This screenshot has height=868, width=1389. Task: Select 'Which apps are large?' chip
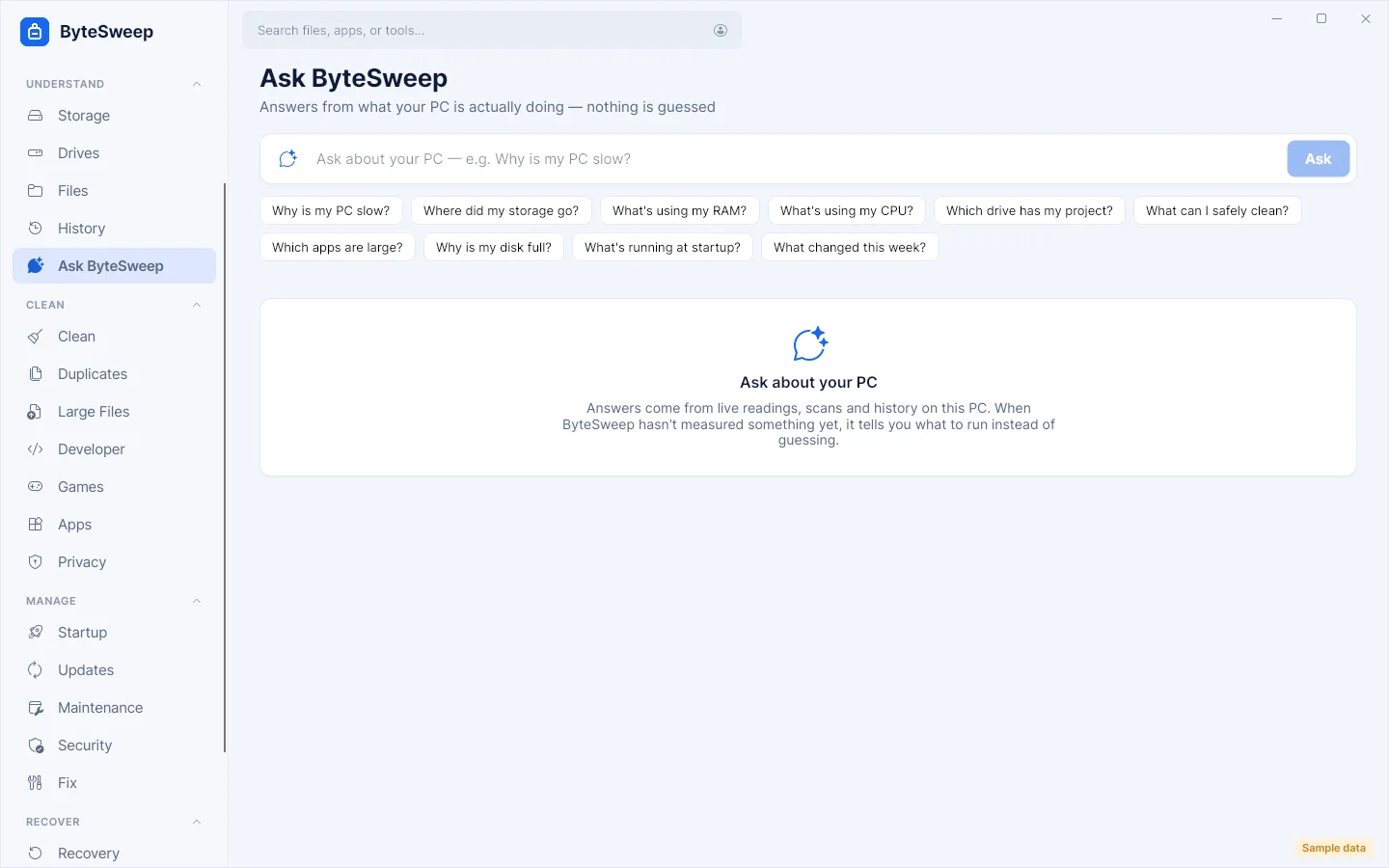coord(338,248)
